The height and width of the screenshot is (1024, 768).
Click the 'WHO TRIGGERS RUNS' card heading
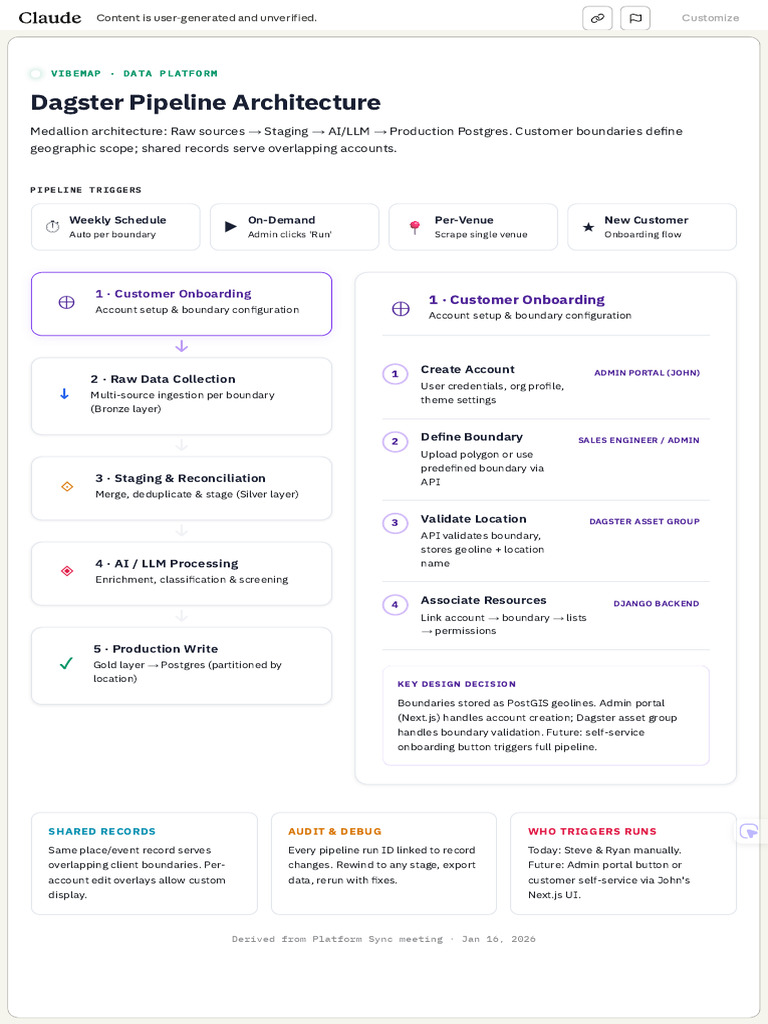[x=592, y=831]
